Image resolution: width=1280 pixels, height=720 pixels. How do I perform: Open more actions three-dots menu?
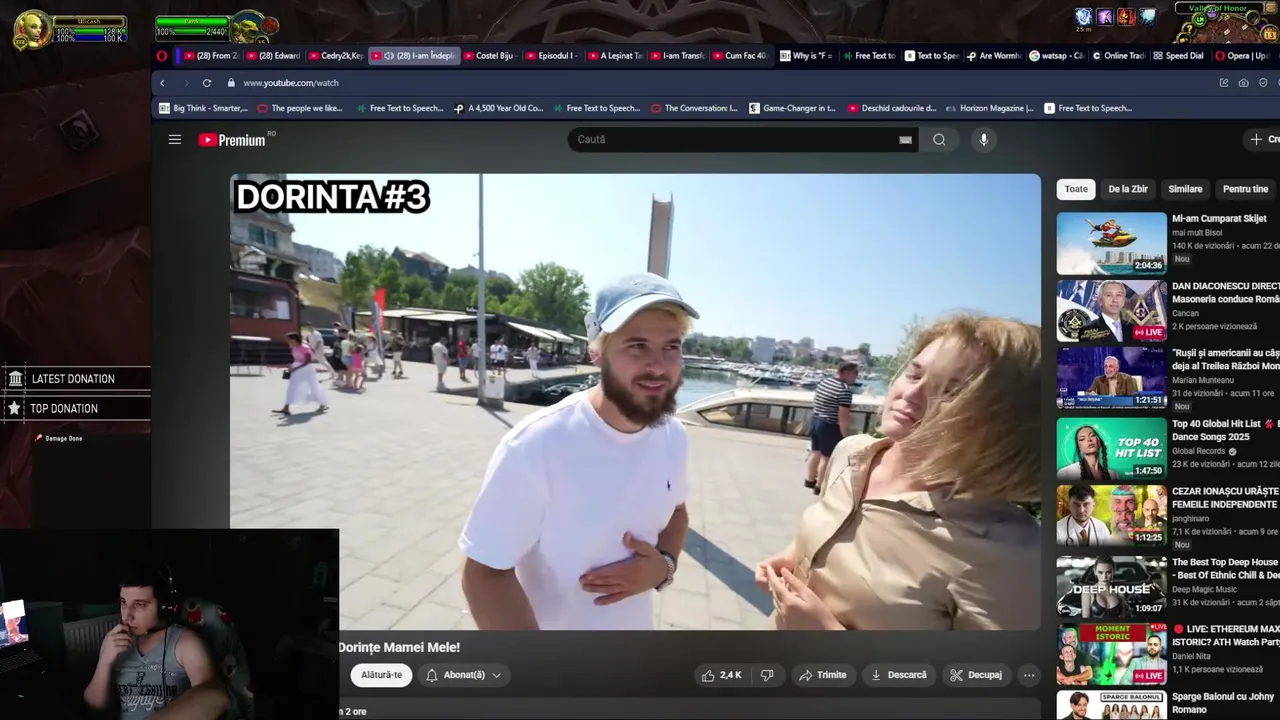(1029, 675)
